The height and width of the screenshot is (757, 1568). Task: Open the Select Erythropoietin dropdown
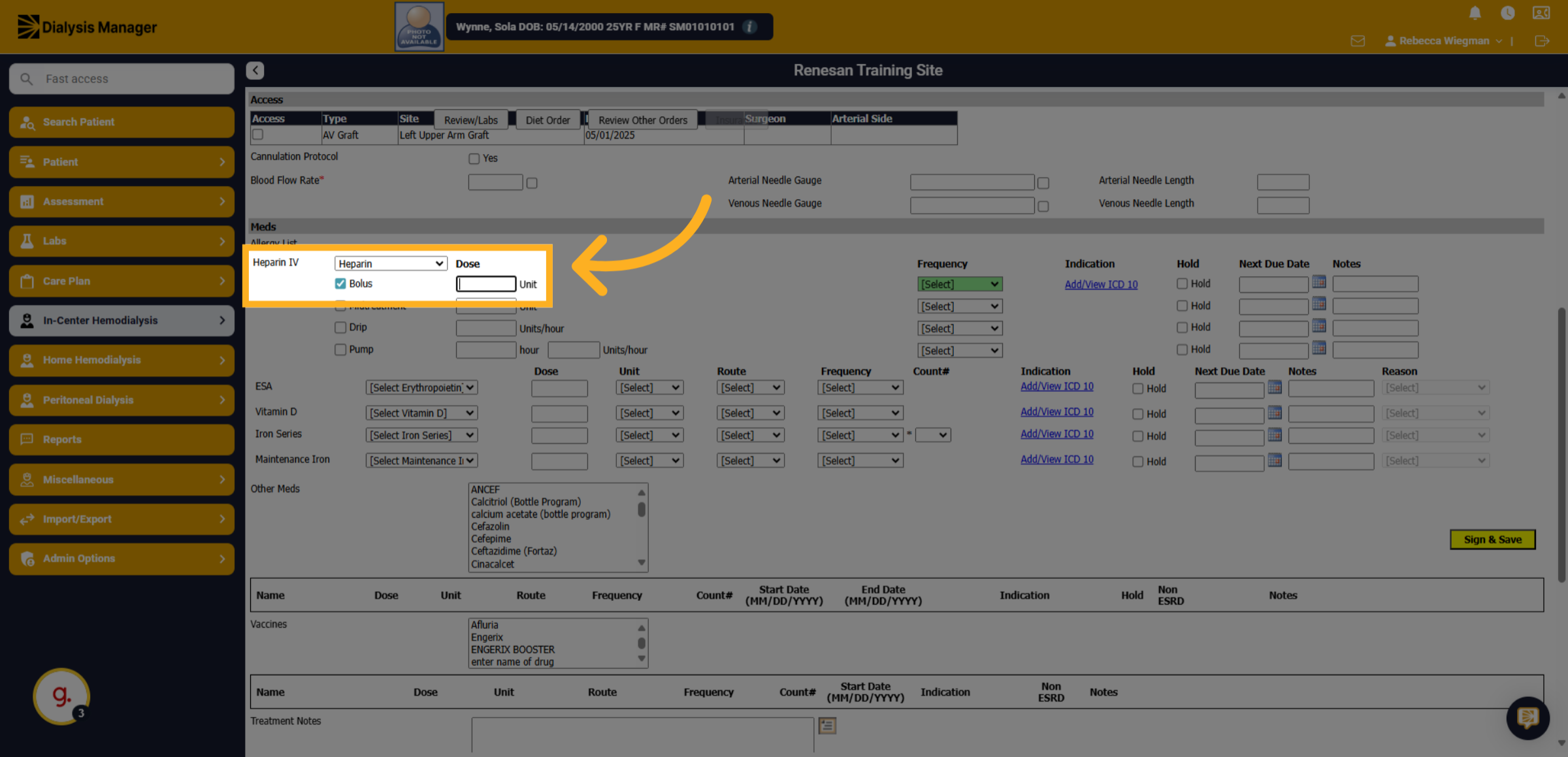point(421,387)
